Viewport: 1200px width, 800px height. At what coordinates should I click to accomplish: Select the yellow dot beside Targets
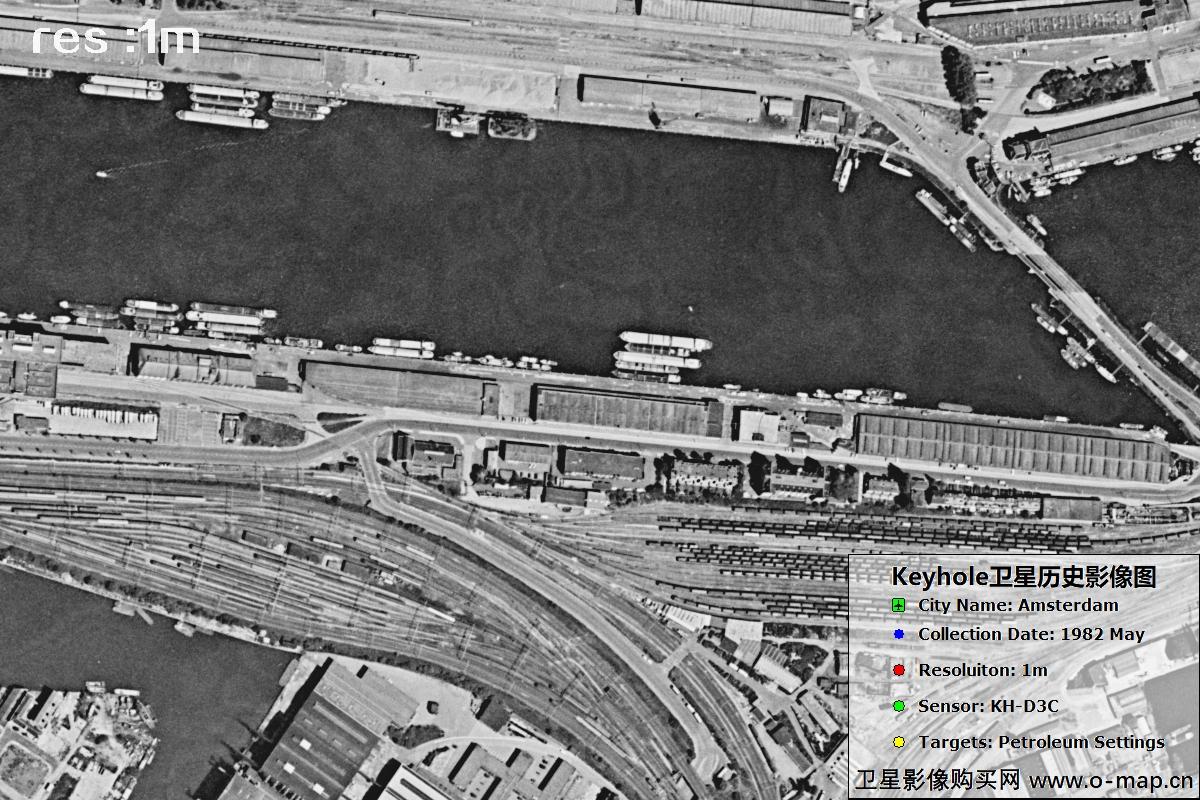pyautogui.click(x=898, y=742)
